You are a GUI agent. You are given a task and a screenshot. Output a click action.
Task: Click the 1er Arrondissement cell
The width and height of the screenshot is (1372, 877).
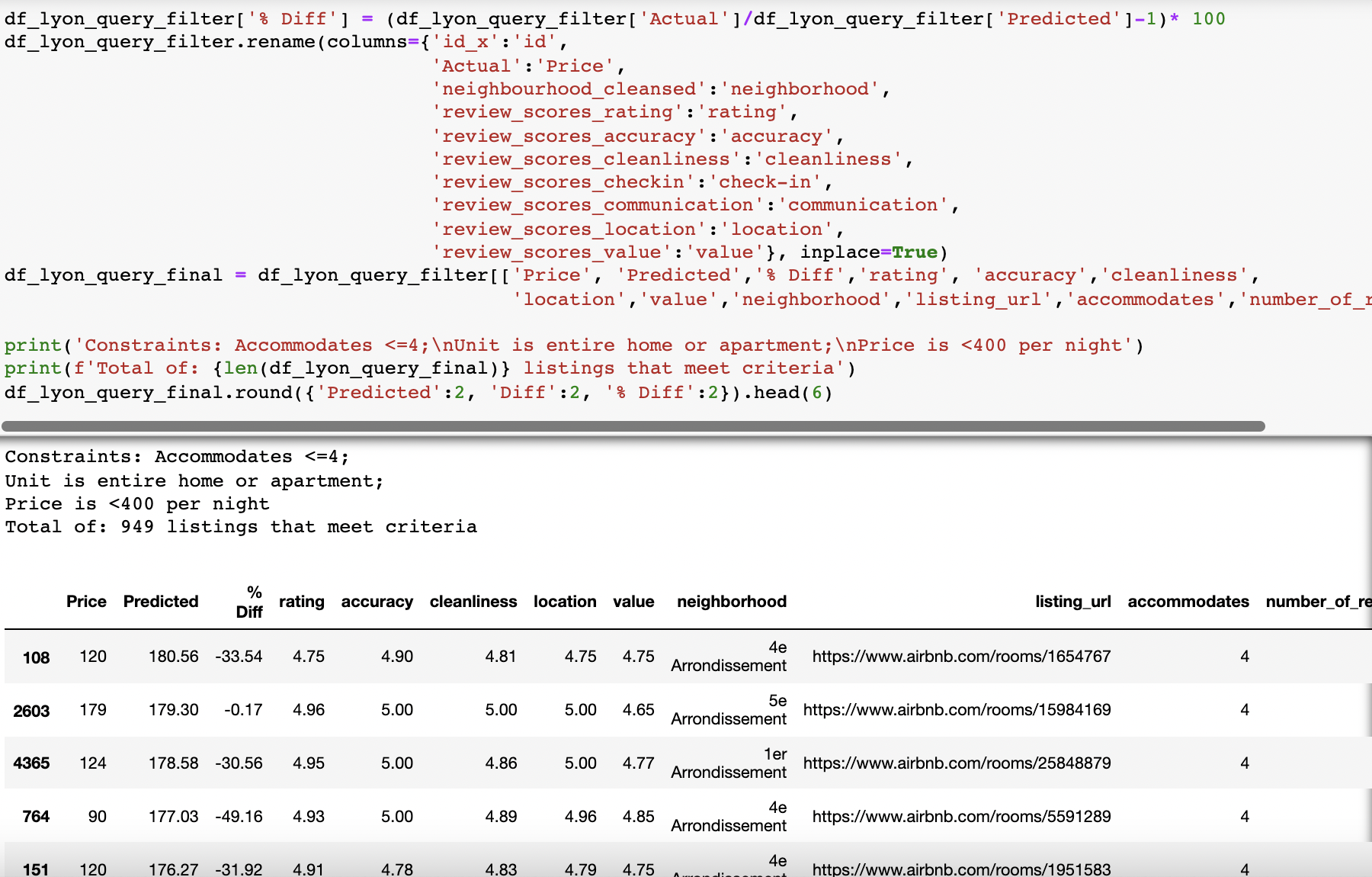(x=729, y=763)
